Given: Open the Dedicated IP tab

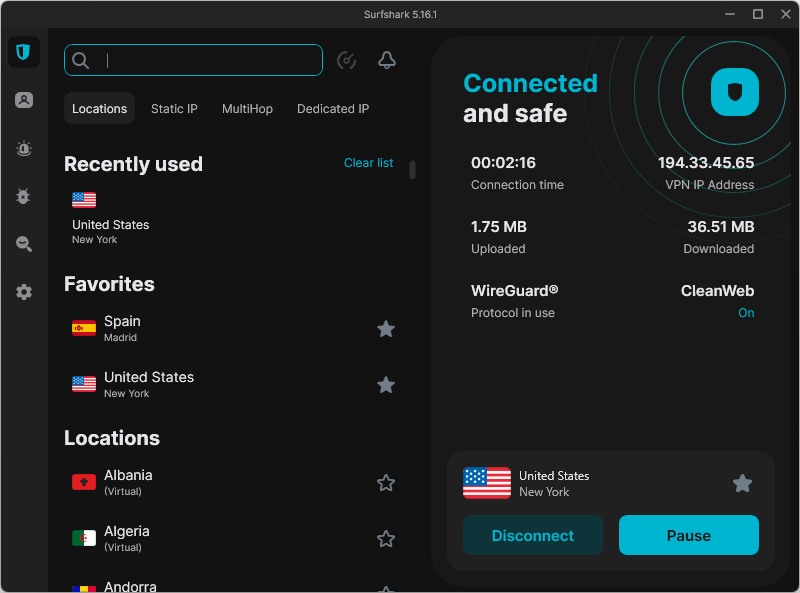Looking at the screenshot, I should tap(333, 109).
